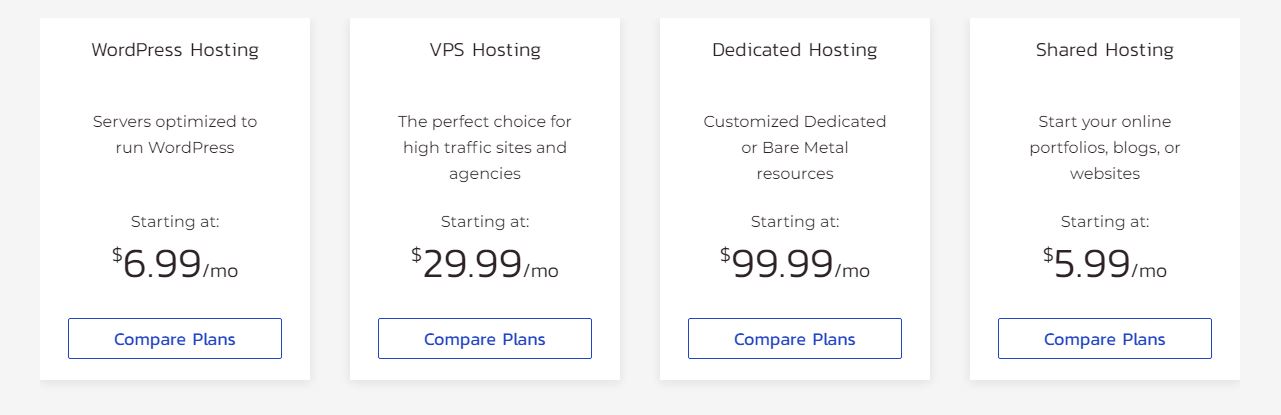The height and width of the screenshot is (415, 1281).
Task: Click Compare Plans under WordPress Hosting
Action: 175,339
